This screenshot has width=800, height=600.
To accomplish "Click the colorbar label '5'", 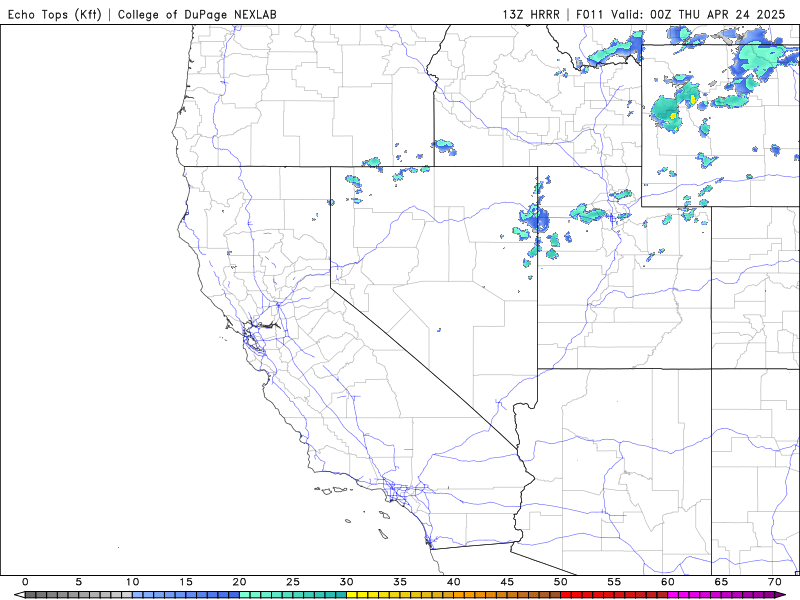I will click(x=79, y=582).
